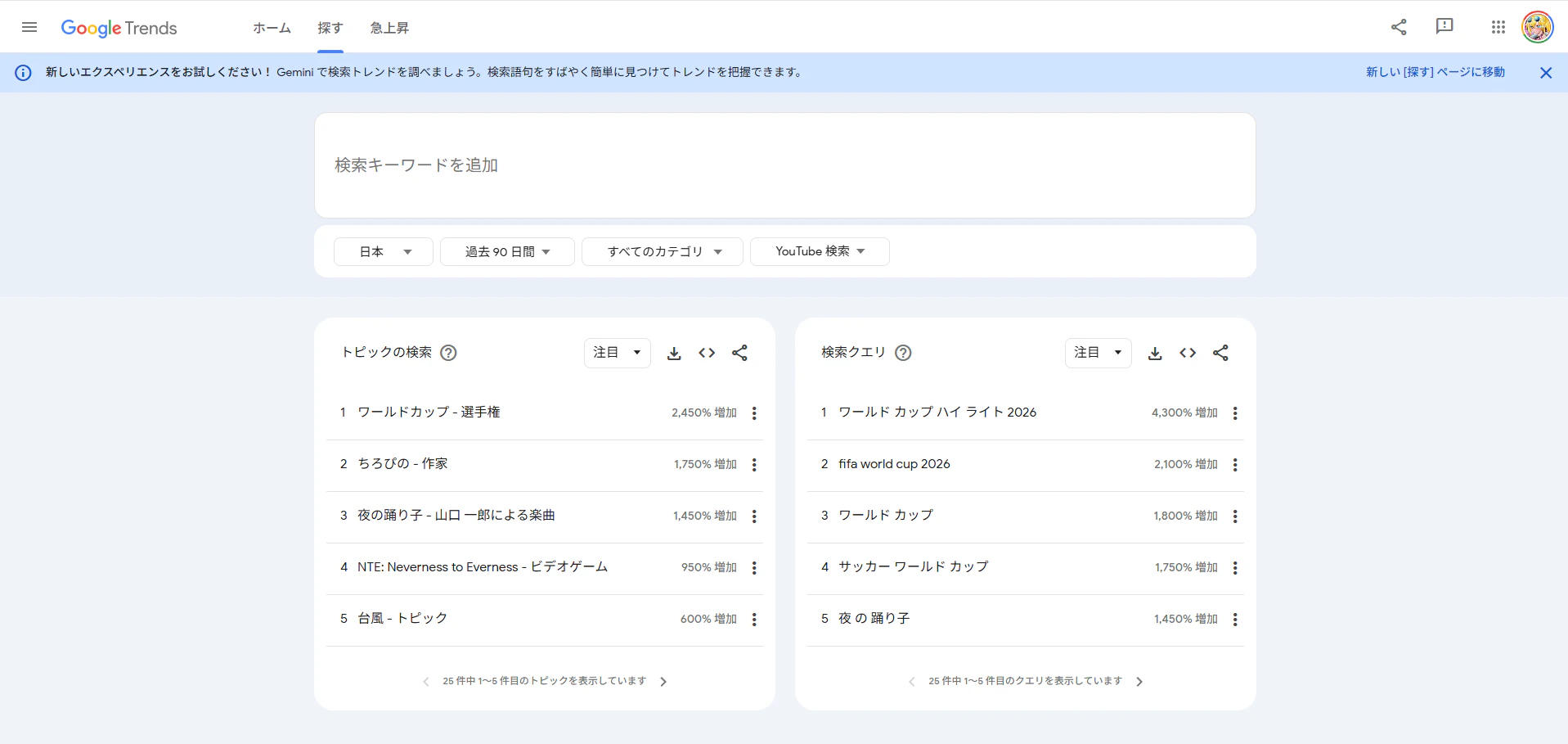Open query 夜 の 踊り子
1568x744 pixels.
tap(874, 619)
